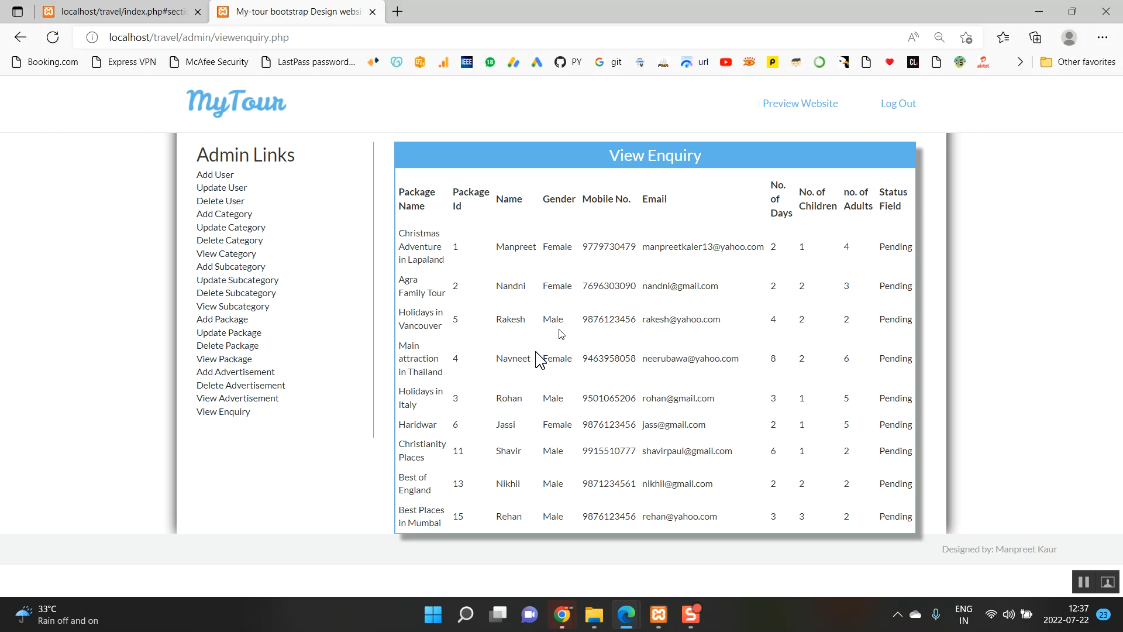The height and width of the screenshot is (632, 1123).
Task: Click Add Package in Admin Links
Action: (x=222, y=320)
